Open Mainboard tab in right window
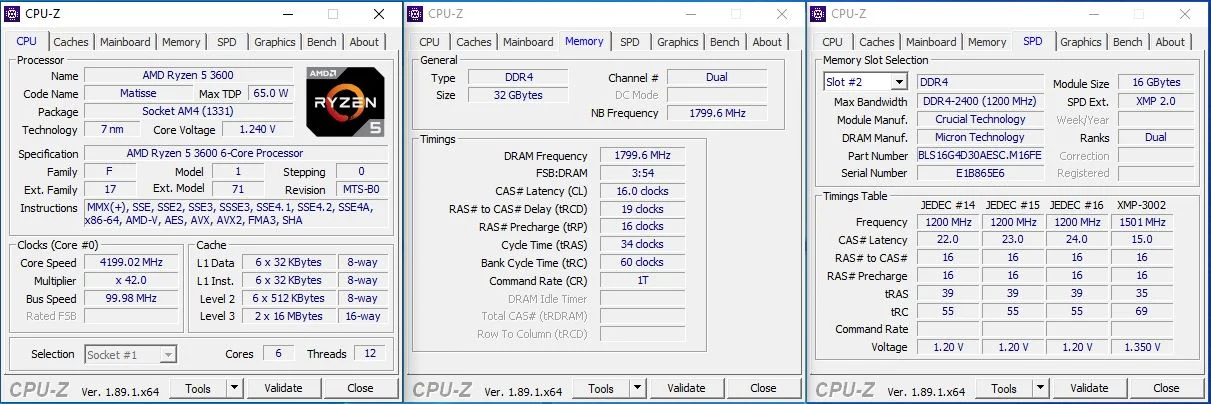Screen dimensions: 1211x404 (931, 42)
